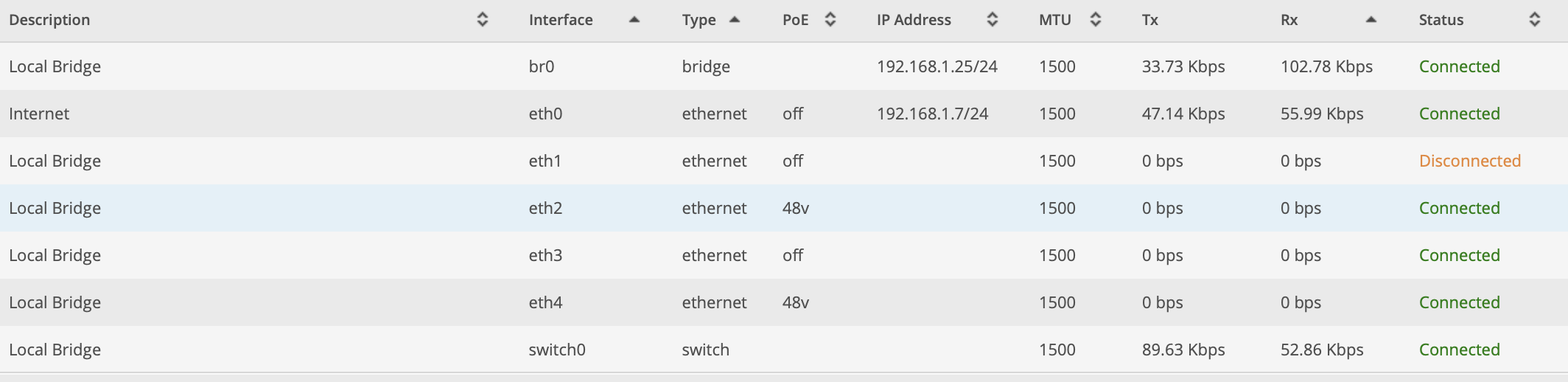
Task: Click the Description column sort icon
Action: pos(483,20)
